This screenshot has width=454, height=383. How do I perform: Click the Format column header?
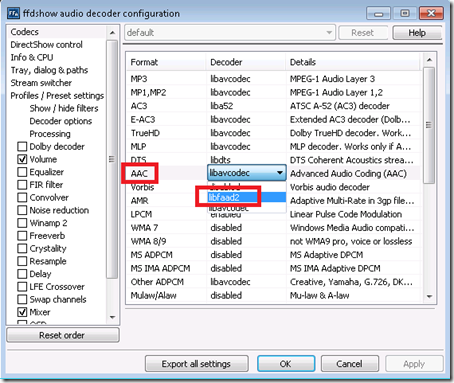[x=166, y=62]
